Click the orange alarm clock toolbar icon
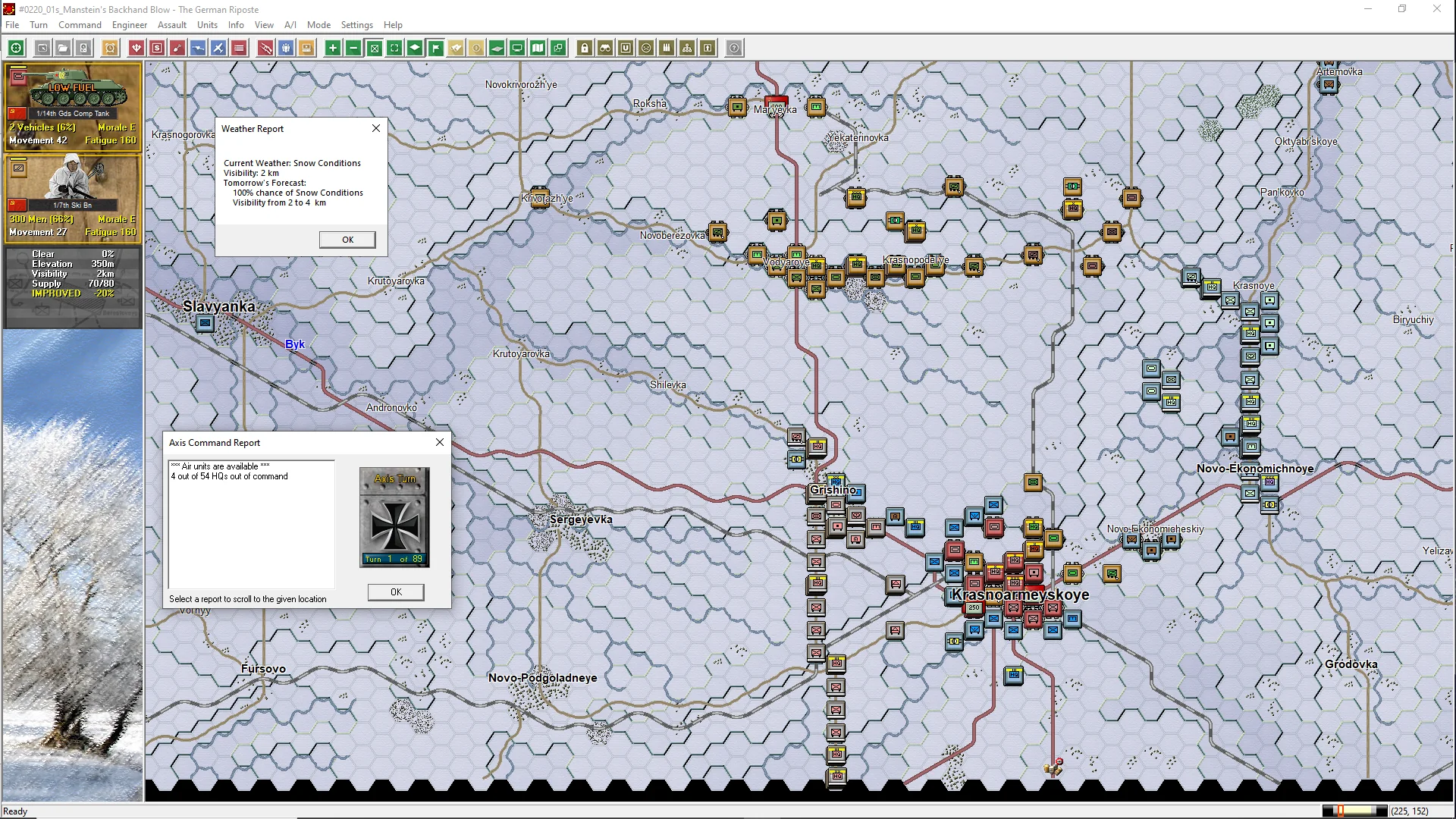The width and height of the screenshot is (1456, 819). [x=110, y=48]
